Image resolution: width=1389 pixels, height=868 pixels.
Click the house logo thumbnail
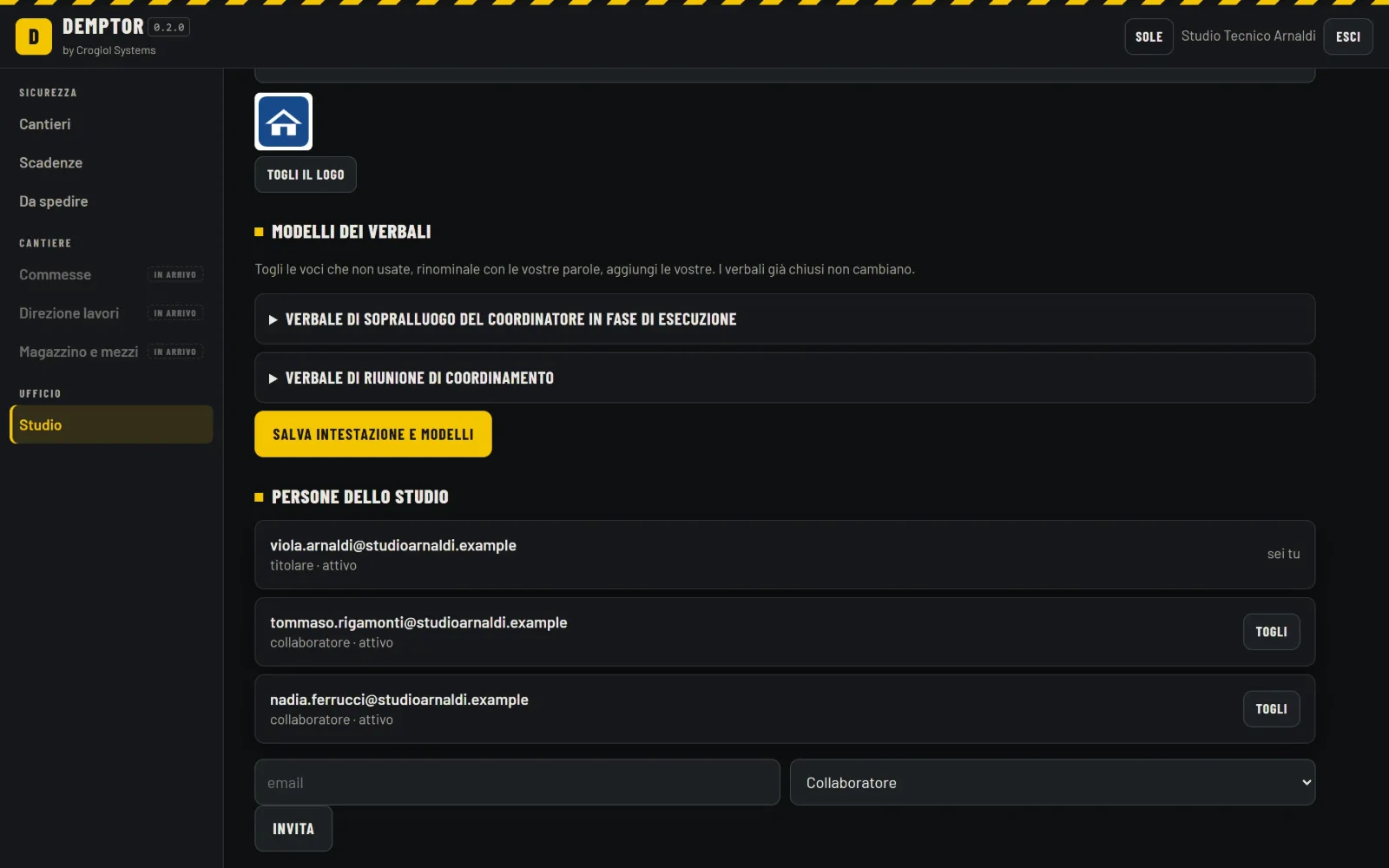pyautogui.click(x=284, y=122)
